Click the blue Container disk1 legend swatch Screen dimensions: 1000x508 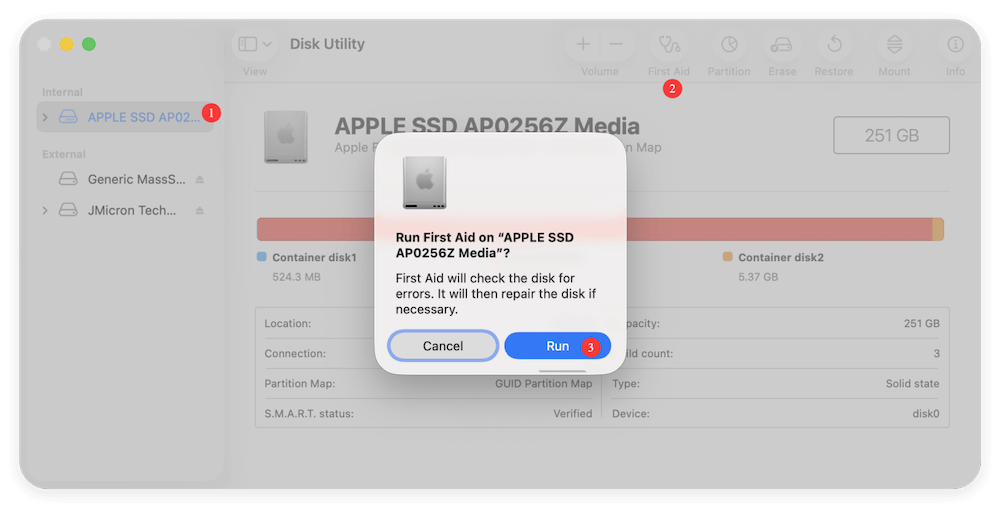coord(261,257)
